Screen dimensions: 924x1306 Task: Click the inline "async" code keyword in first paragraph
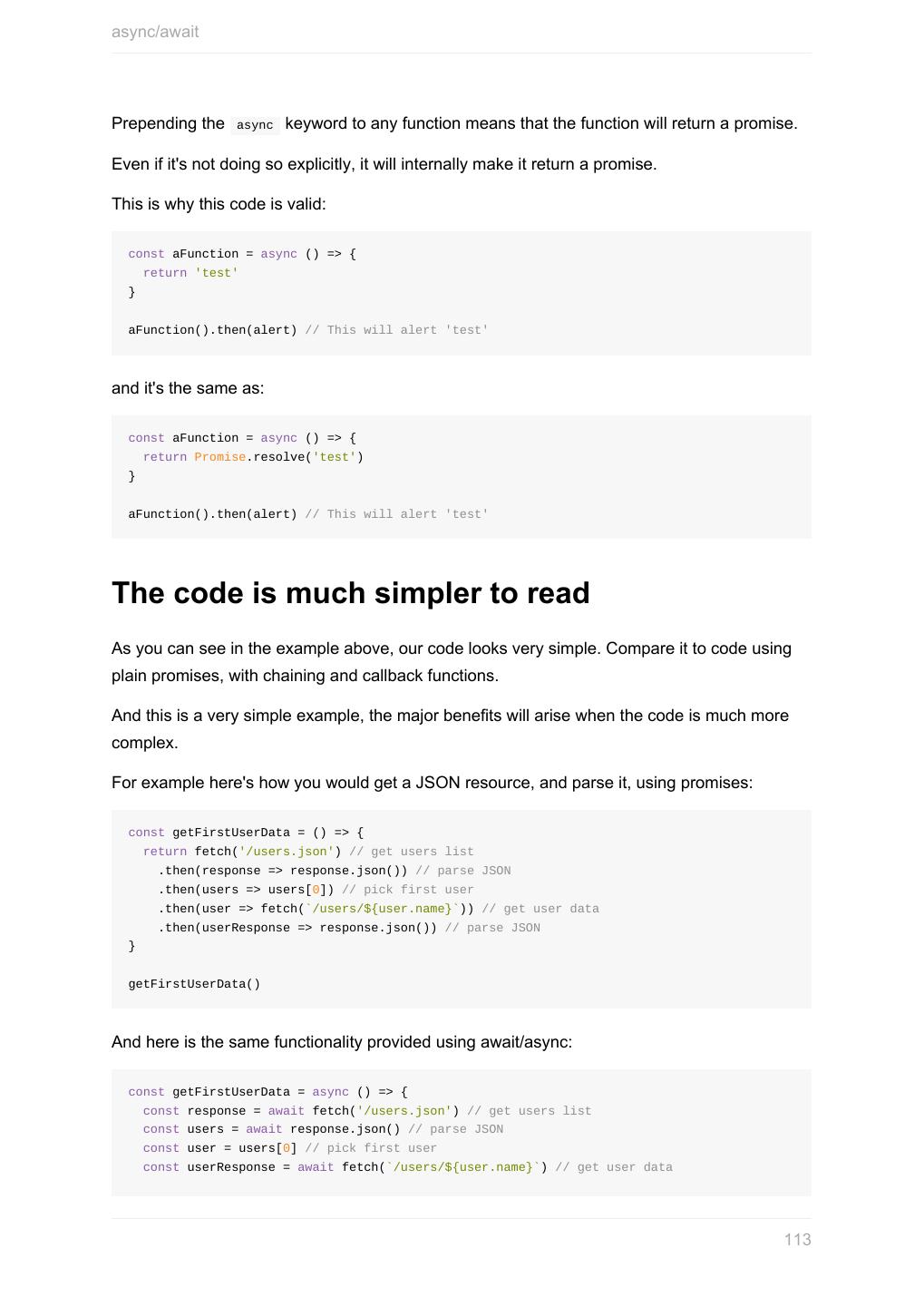coord(255,125)
